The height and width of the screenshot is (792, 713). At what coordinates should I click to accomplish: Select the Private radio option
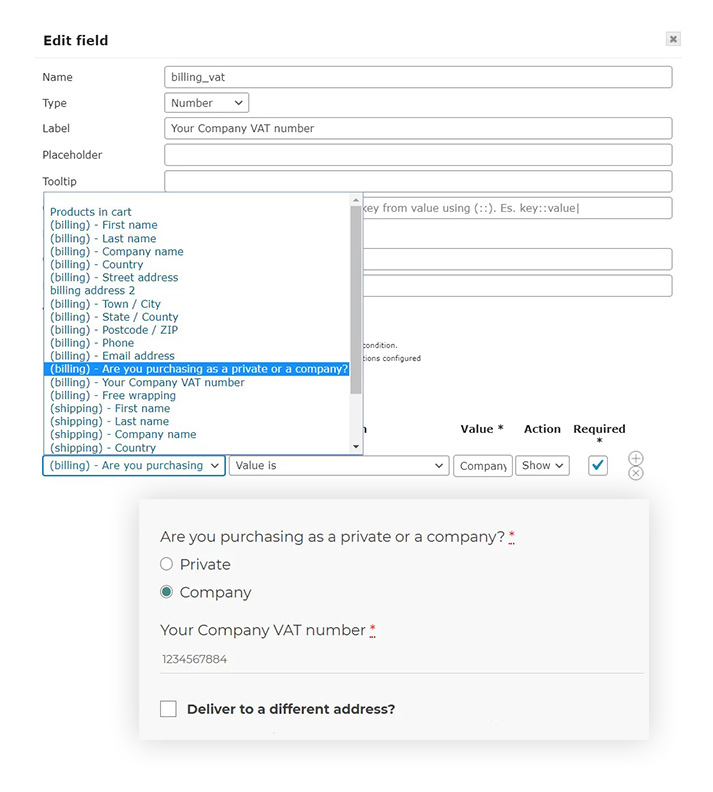(167, 564)
